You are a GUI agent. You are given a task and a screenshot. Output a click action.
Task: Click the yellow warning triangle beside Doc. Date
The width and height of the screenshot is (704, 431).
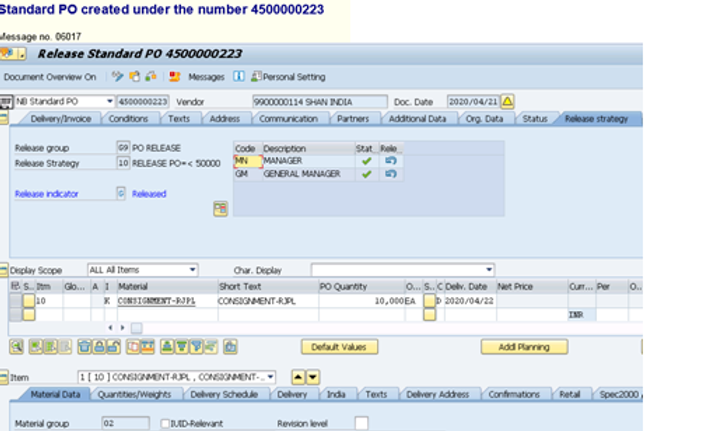coord(507,101)
